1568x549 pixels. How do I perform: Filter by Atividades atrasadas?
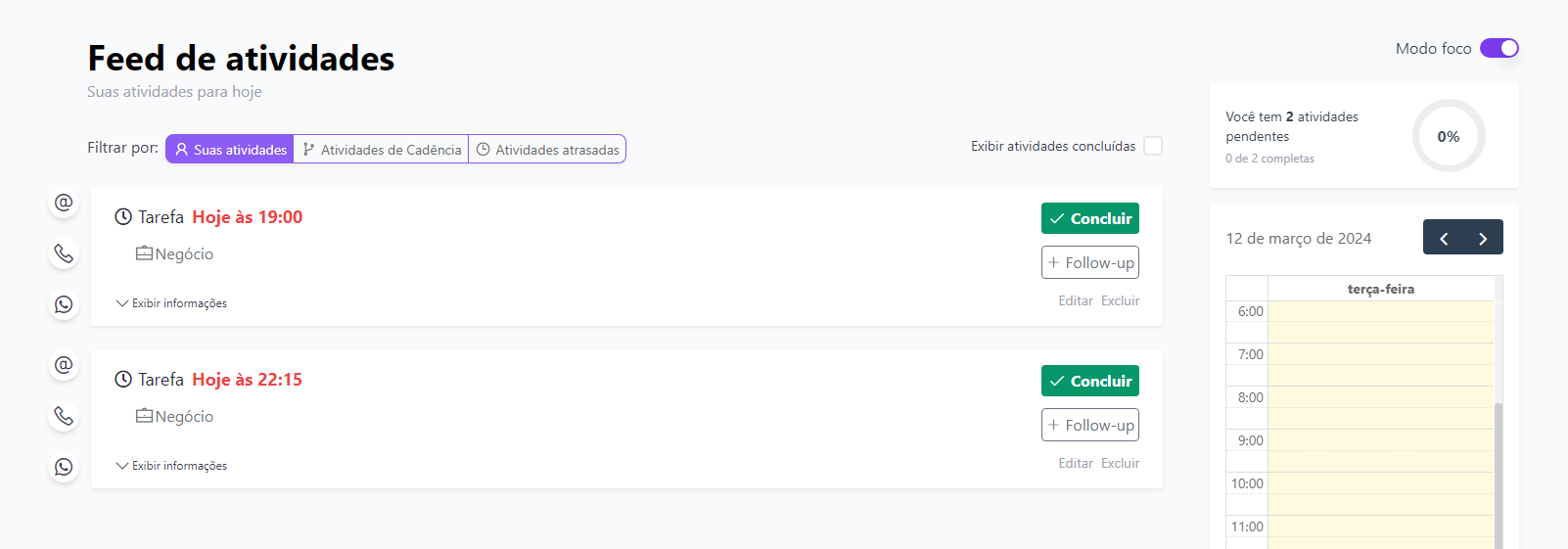point(547,150)
